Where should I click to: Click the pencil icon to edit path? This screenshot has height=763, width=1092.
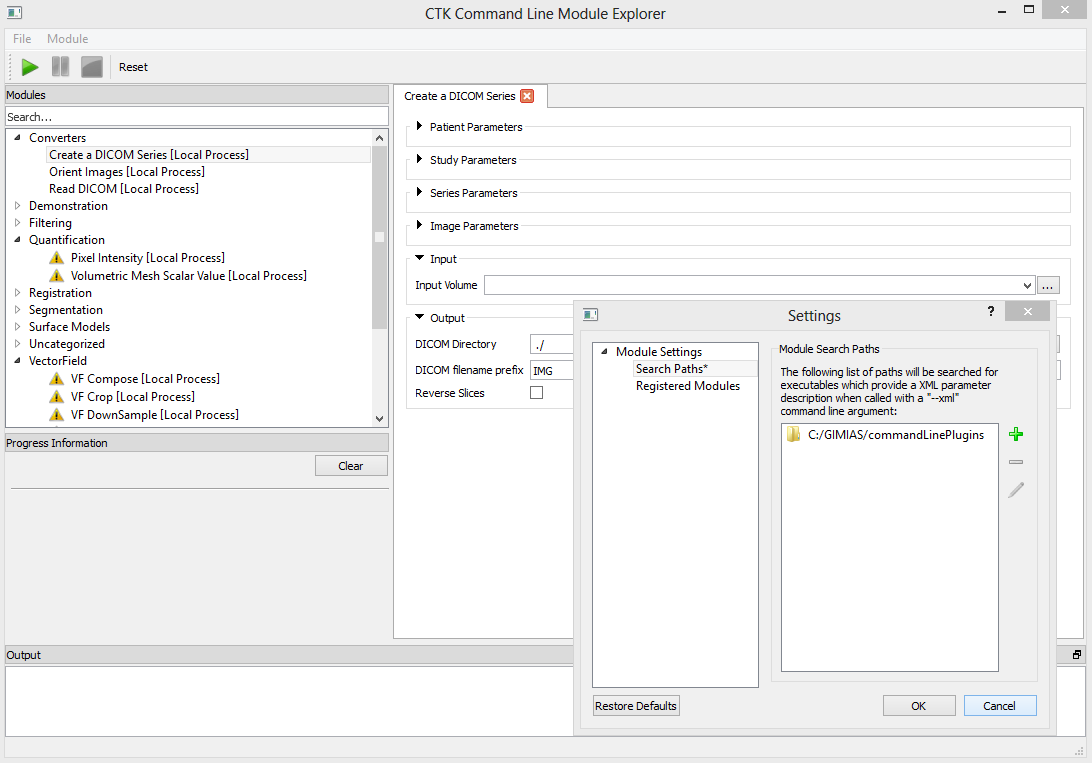point(1016,490)
